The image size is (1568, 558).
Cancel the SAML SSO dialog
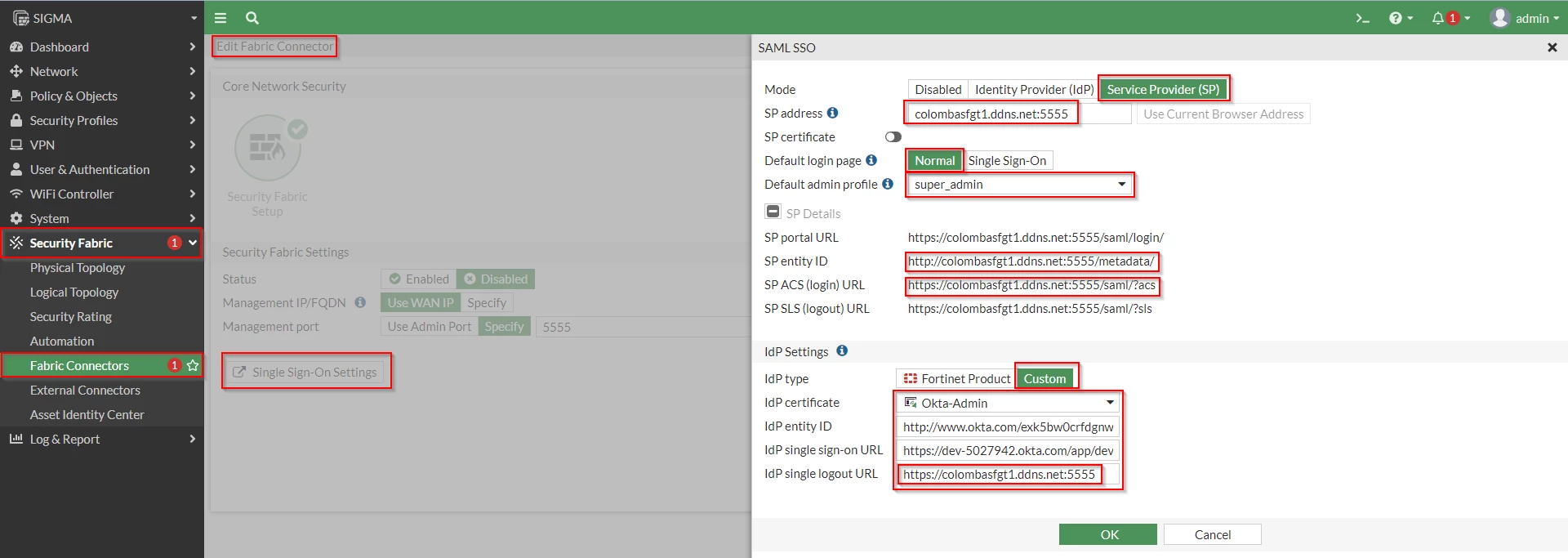1212,534
